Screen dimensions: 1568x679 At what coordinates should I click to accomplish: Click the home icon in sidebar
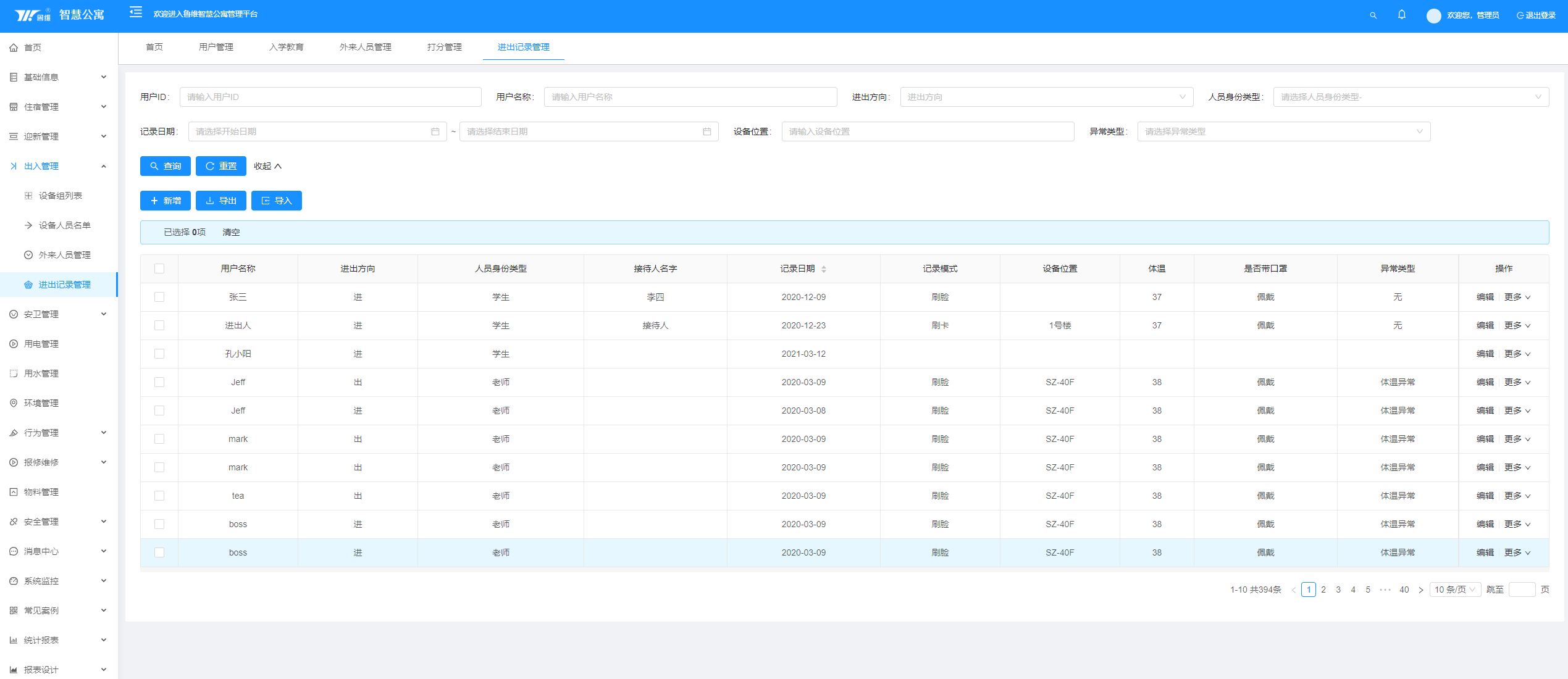[14, 48]
